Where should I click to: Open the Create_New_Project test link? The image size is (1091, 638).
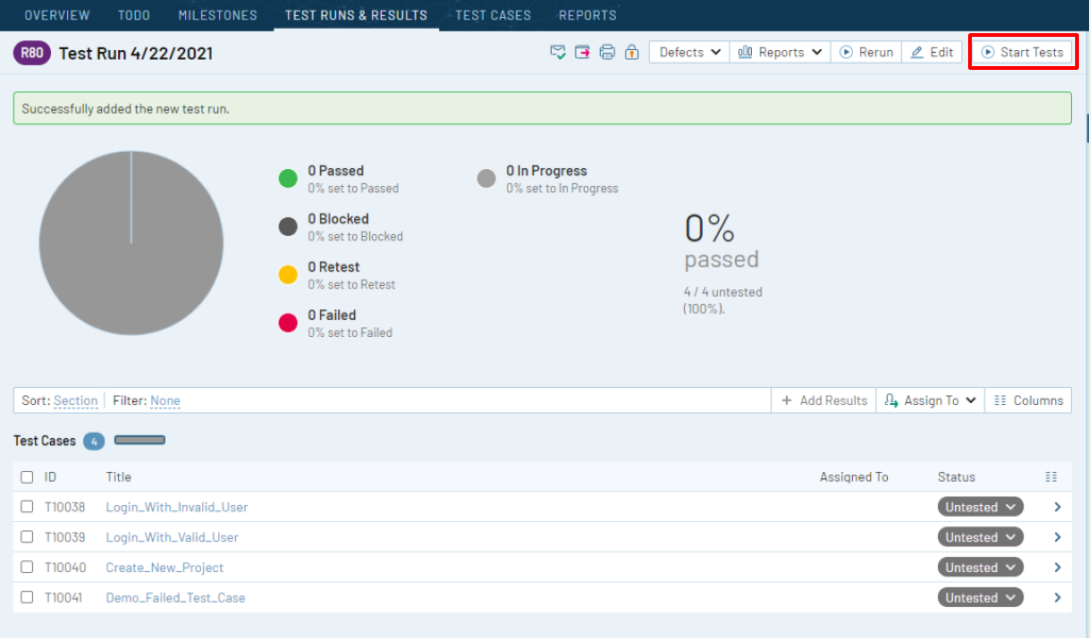pos(165,567)
